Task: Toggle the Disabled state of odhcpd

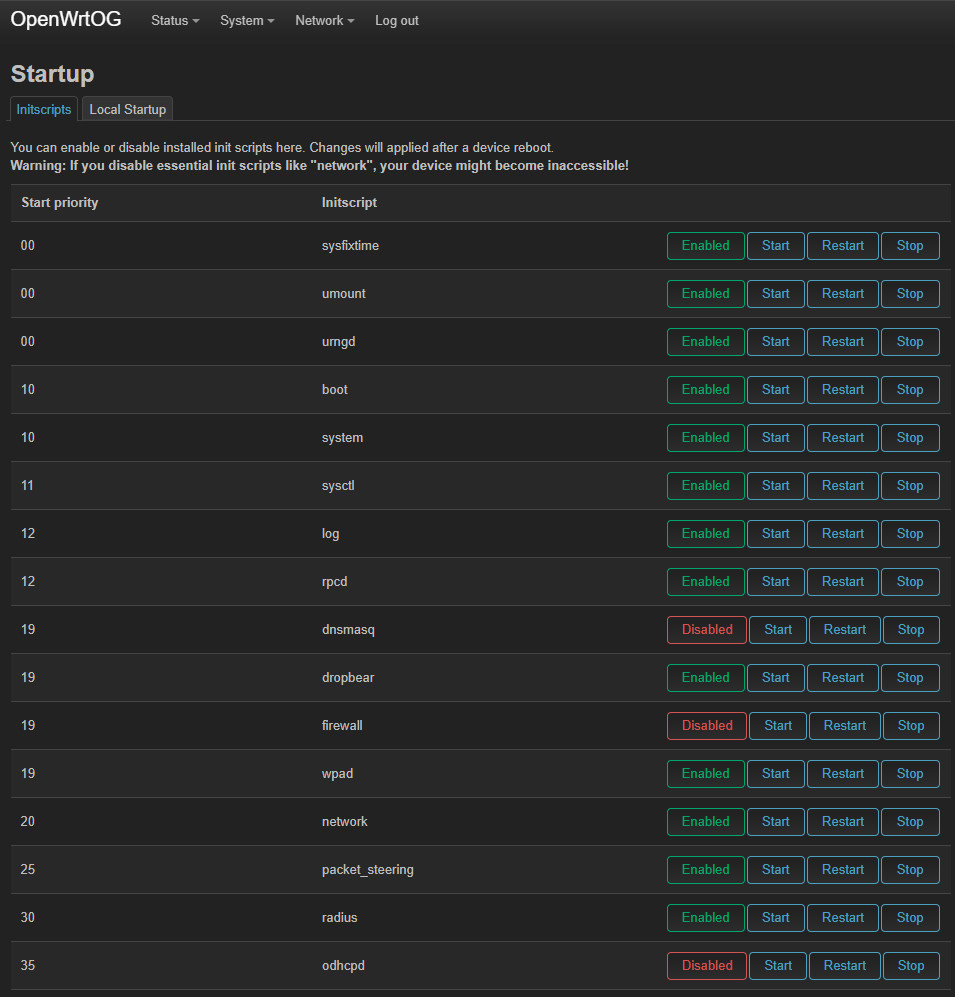Action: click(706, 966)
